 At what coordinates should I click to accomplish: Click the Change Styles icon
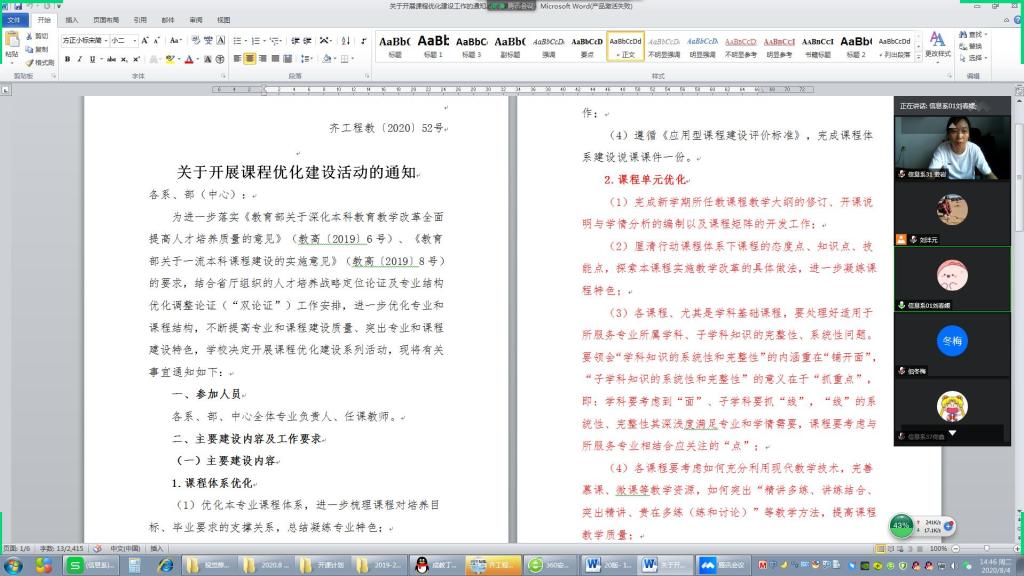(937, 44)
